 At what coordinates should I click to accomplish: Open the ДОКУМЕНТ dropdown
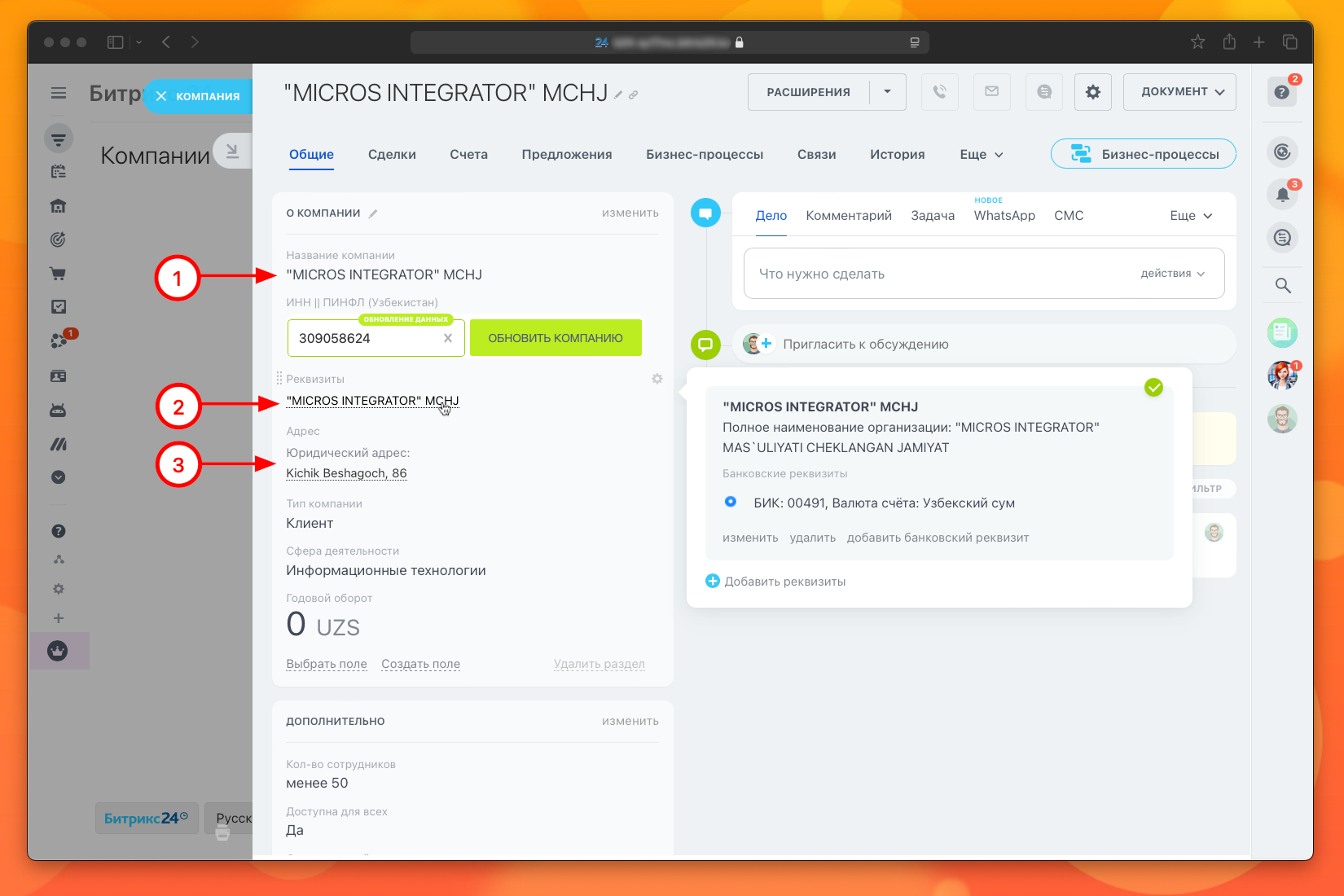pos(1179,92)
